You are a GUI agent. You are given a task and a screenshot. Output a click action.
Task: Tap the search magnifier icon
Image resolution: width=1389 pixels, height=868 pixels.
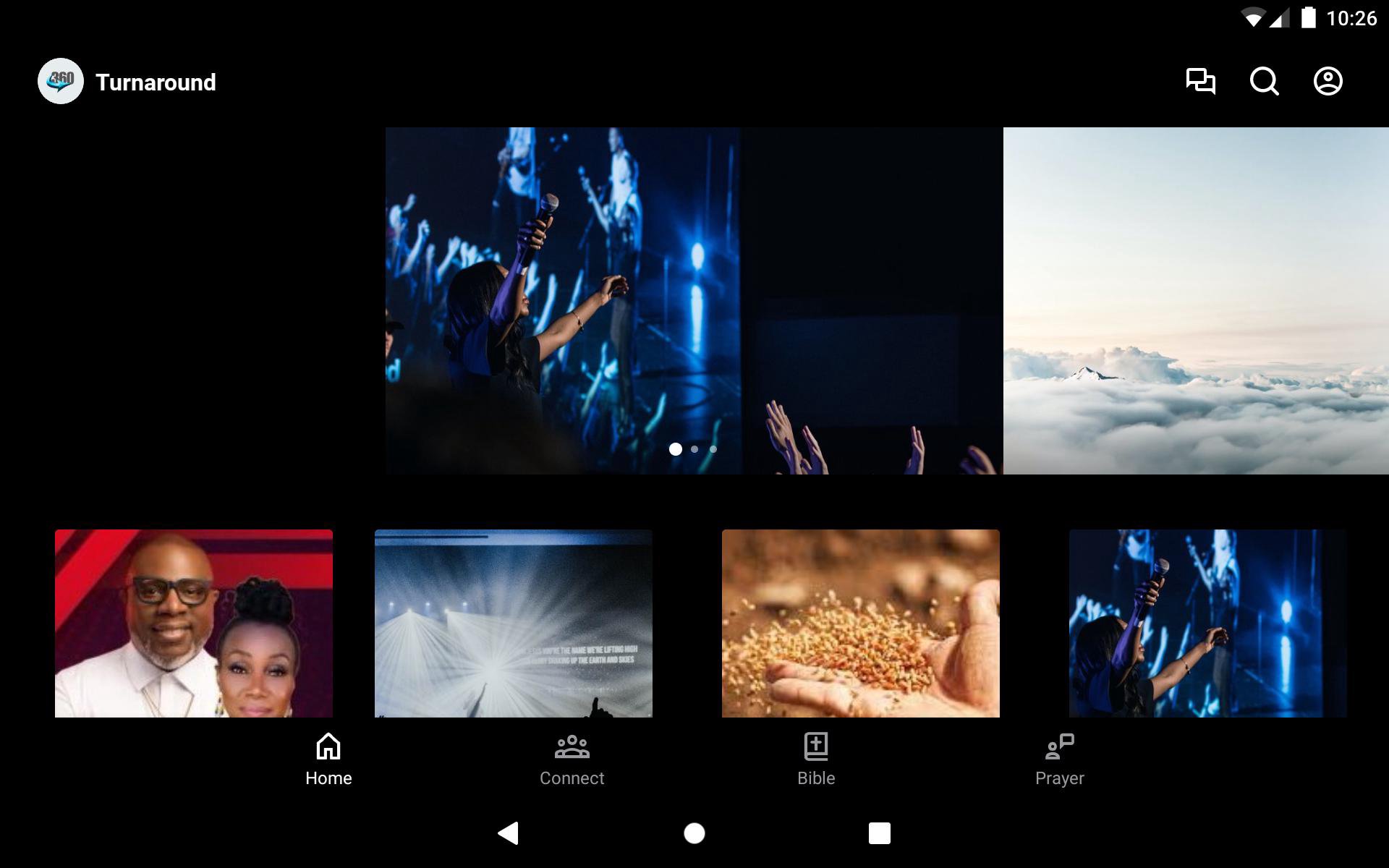[1264, 81]
